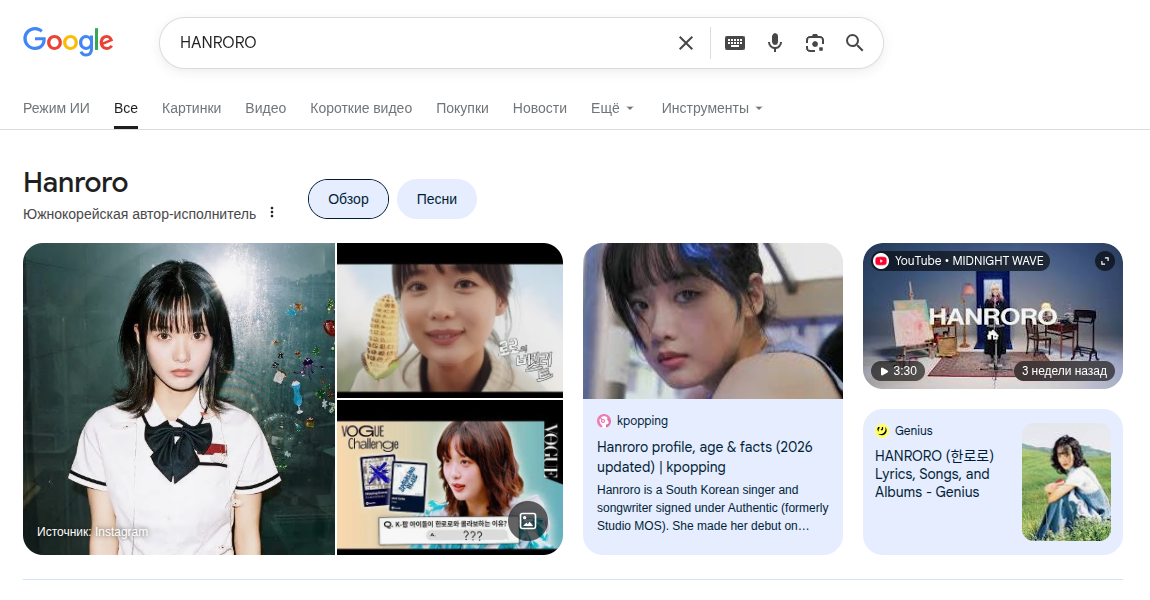
Task: Switch to Новости tab
Action: 540,109
